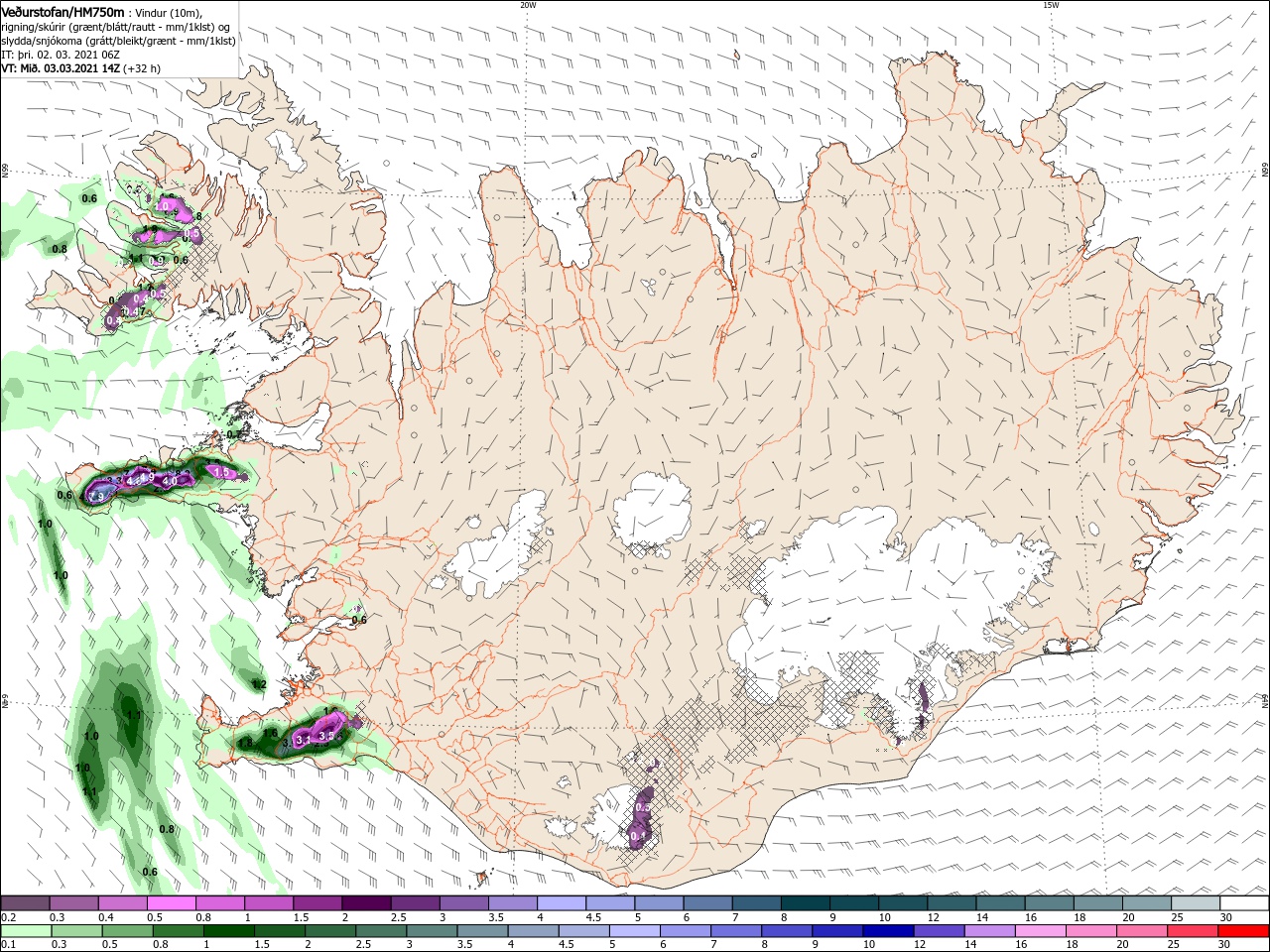Click the bright red swatch ending the lower scale

coord(1245,932)
